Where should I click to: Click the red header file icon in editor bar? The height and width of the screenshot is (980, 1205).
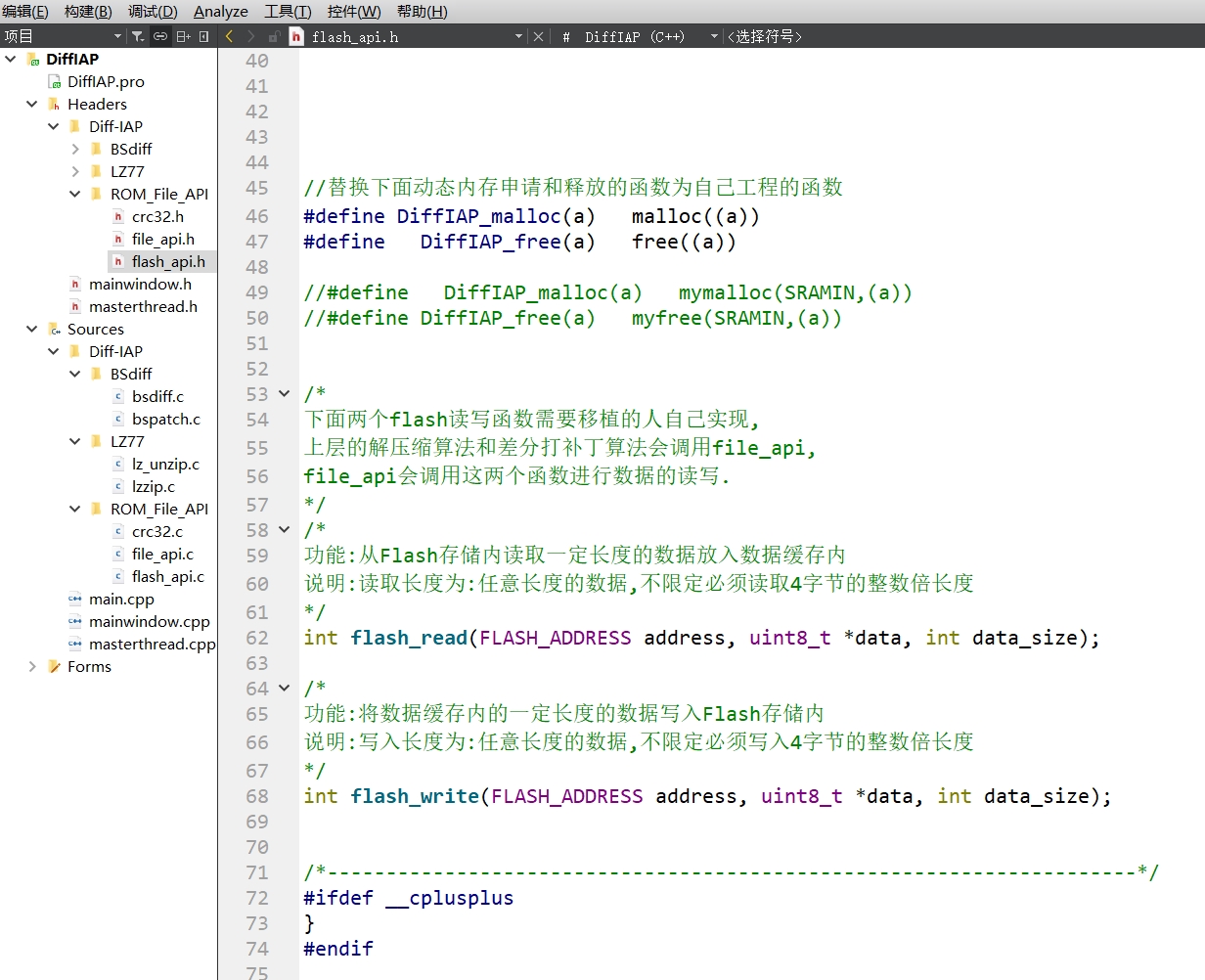tap(296, 37)
